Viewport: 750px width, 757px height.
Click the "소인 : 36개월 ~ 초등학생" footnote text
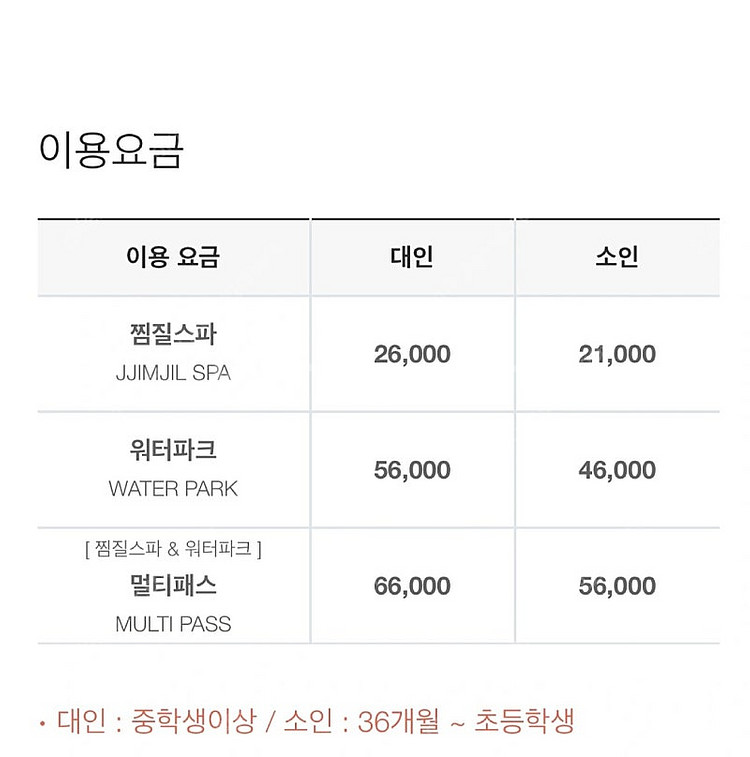tap(430, 721)
